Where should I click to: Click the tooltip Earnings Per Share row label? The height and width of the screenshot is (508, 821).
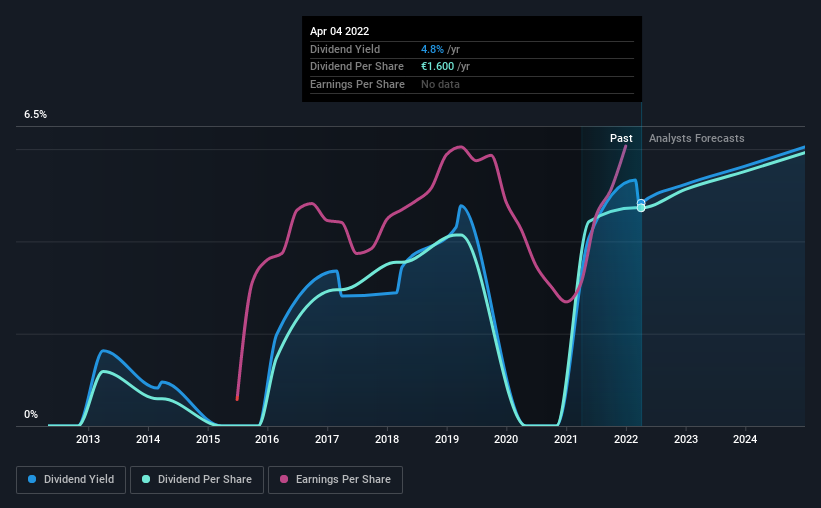pos(357,84)
